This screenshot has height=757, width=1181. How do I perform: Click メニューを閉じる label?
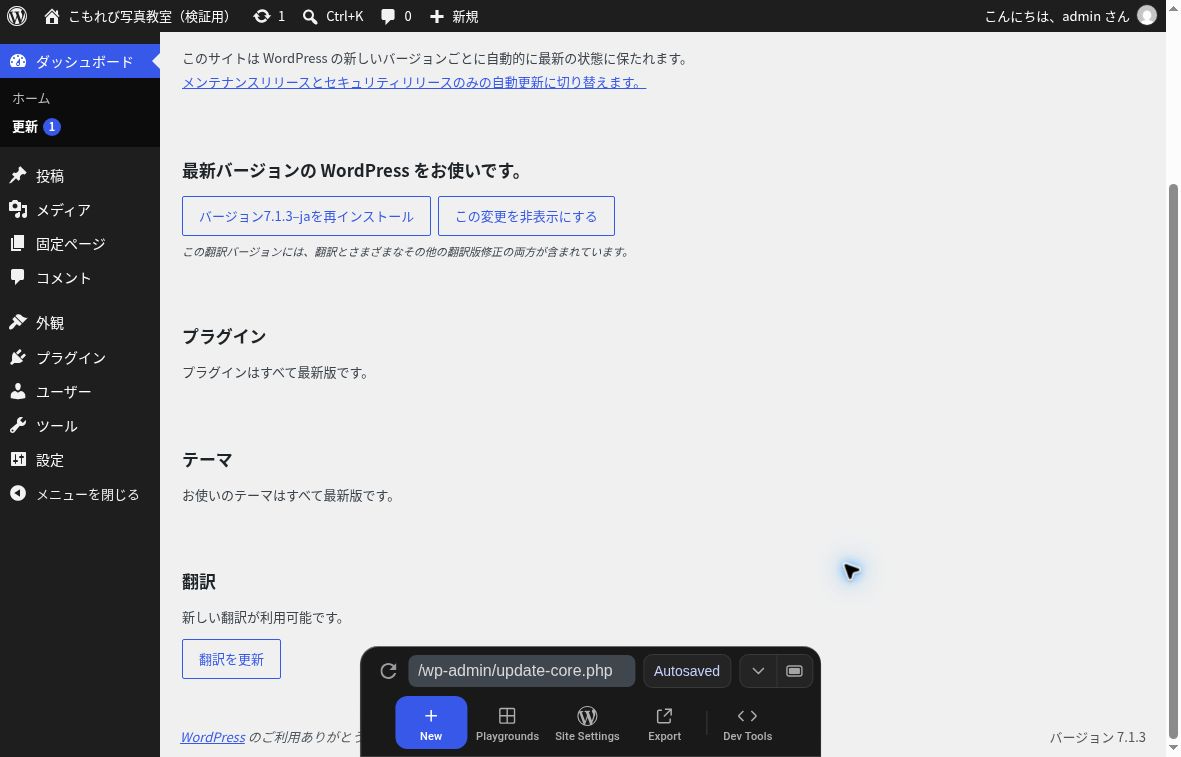click(x=87, y=494)
